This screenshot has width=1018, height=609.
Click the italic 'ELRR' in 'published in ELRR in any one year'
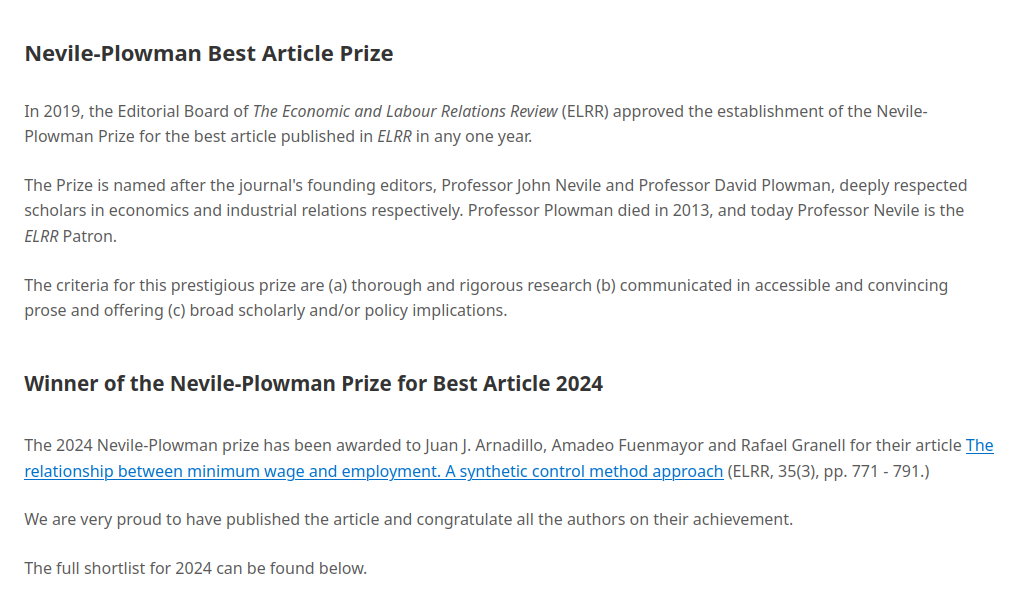click(394, 136)
